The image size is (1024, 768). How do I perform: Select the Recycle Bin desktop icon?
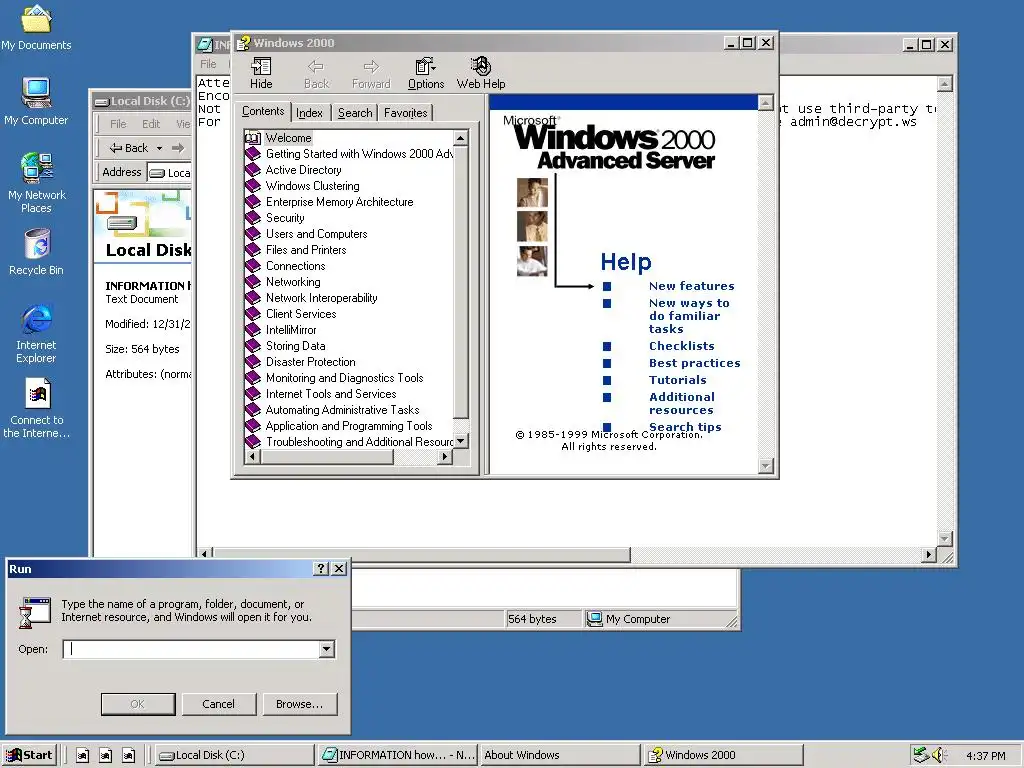pos(37,244)
